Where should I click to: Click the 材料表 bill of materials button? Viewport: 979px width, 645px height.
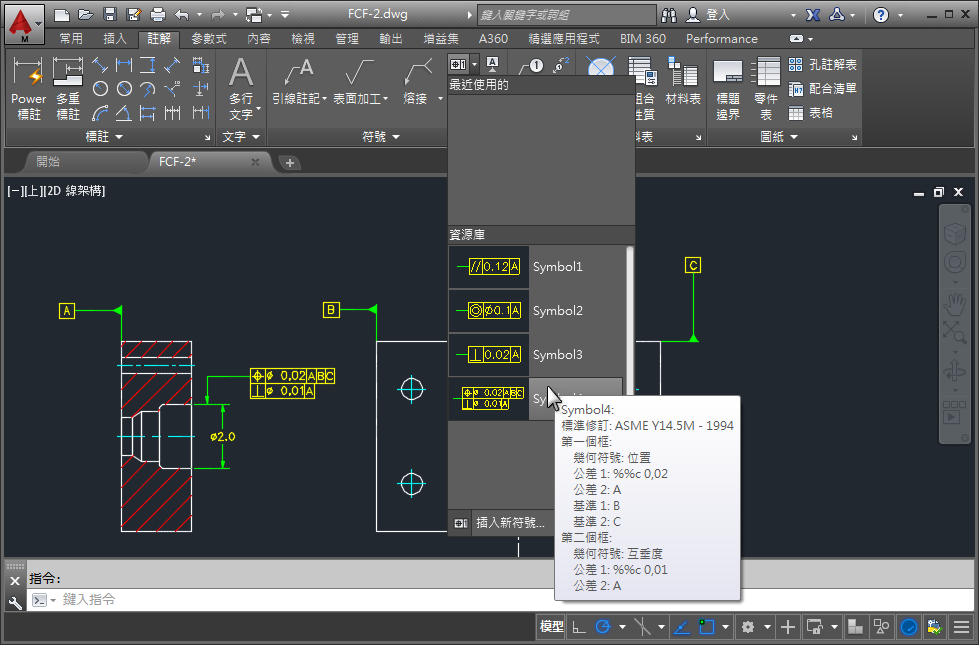682,81
